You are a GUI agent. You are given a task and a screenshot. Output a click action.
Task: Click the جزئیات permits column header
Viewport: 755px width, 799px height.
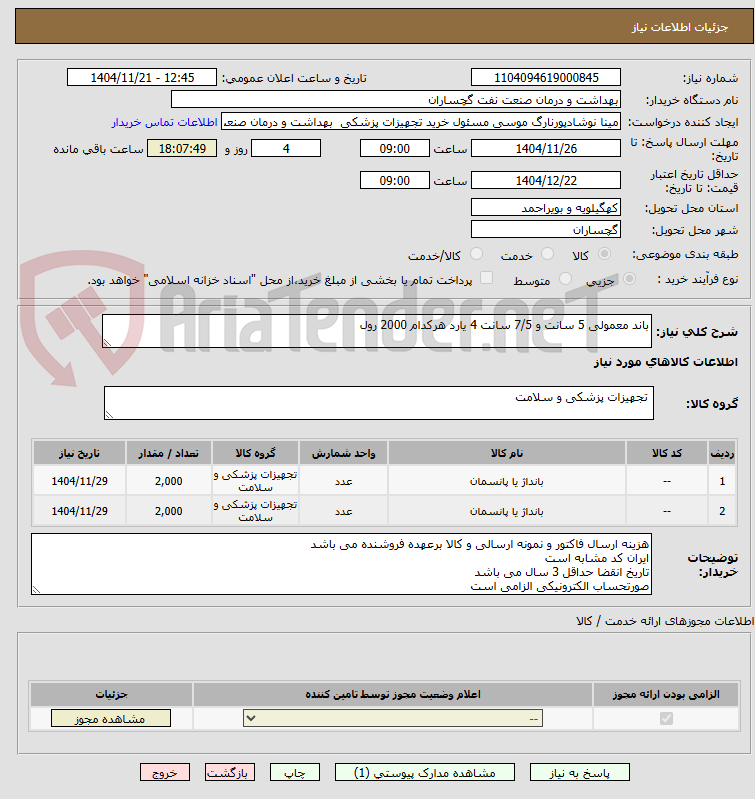[111, 694]
